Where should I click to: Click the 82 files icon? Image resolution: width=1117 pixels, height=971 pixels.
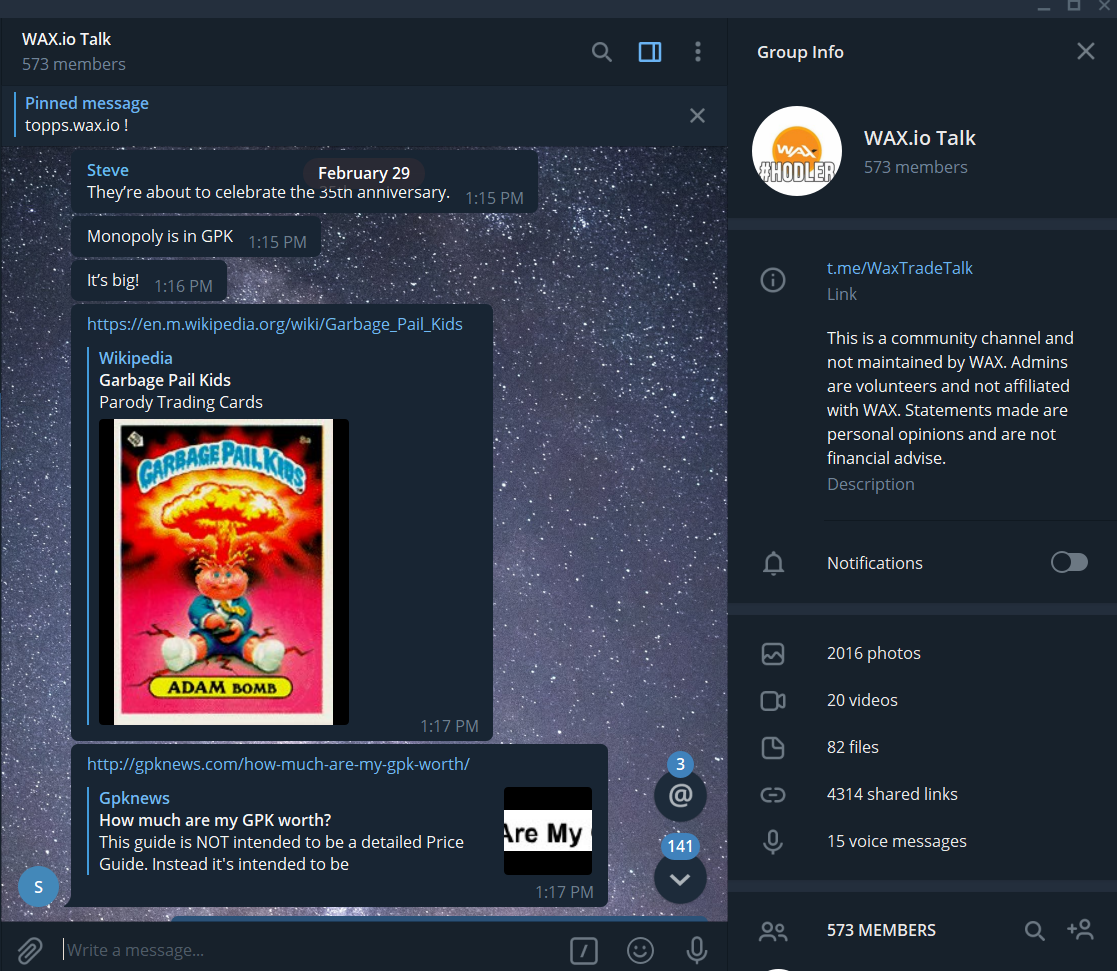click(x=773, y=747)
